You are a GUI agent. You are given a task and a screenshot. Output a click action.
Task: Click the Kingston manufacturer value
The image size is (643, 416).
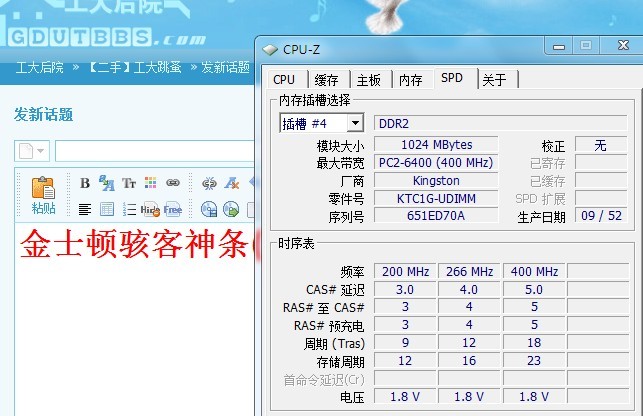(x=436, y=181)
